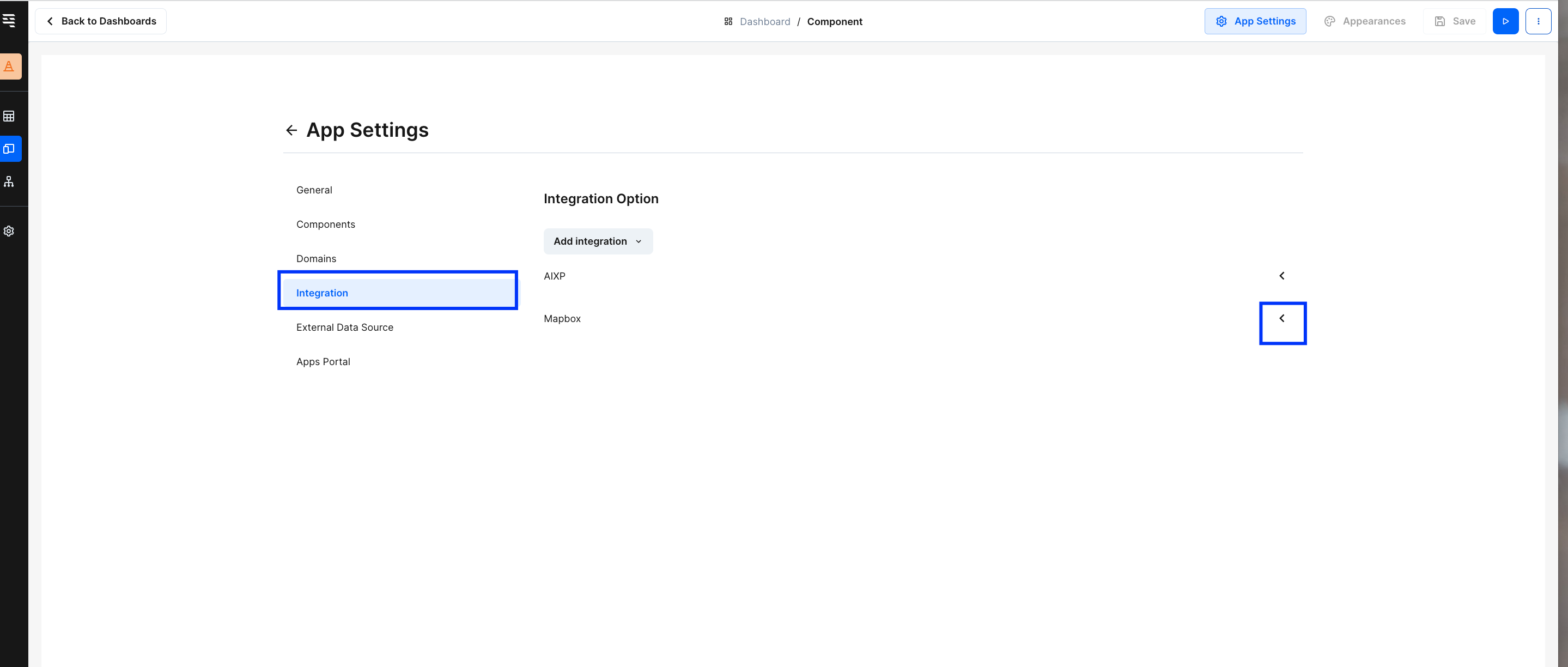This screenshot has width=1568, height=667.
Task: Open the hamburger menu icon
Action: (x=9, y=21)
